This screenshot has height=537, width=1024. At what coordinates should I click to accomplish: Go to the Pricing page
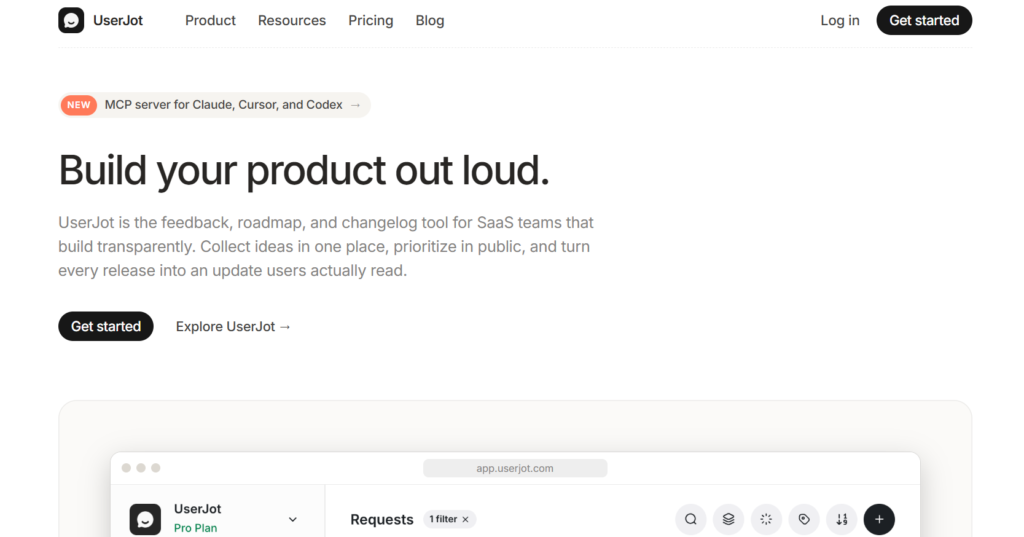[x=370, y=20]
